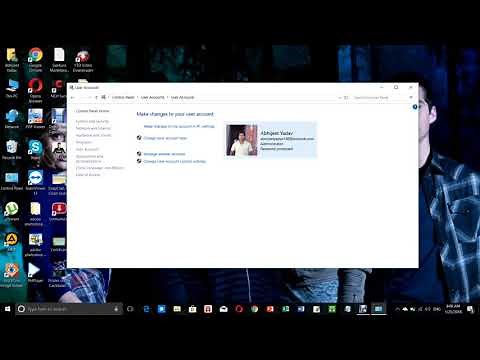480x360 pixels.
Task: Open Chrome from the taskbar
Action: 254,309
